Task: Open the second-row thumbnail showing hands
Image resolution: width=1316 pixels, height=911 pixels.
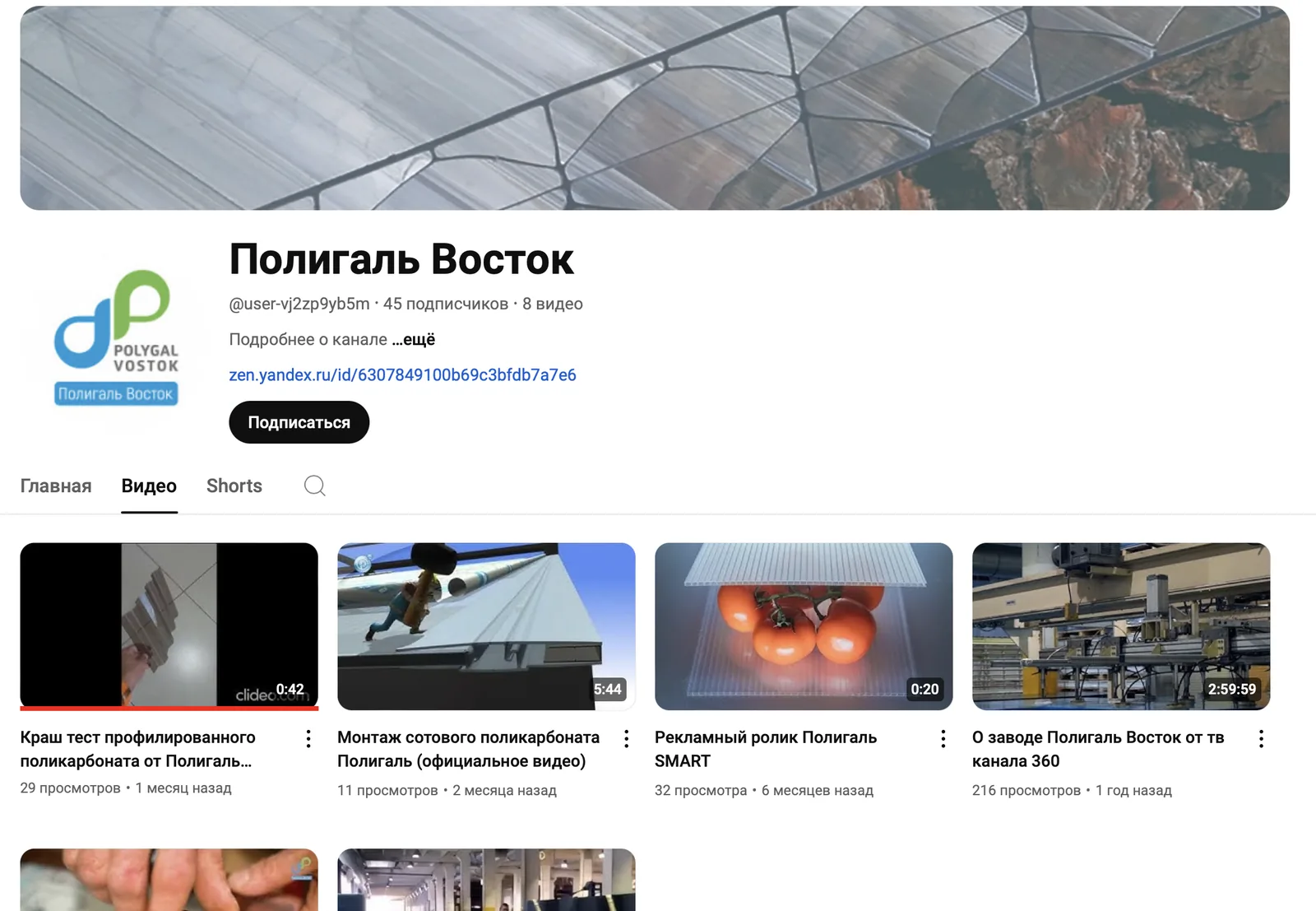Action: coord(169,880)
